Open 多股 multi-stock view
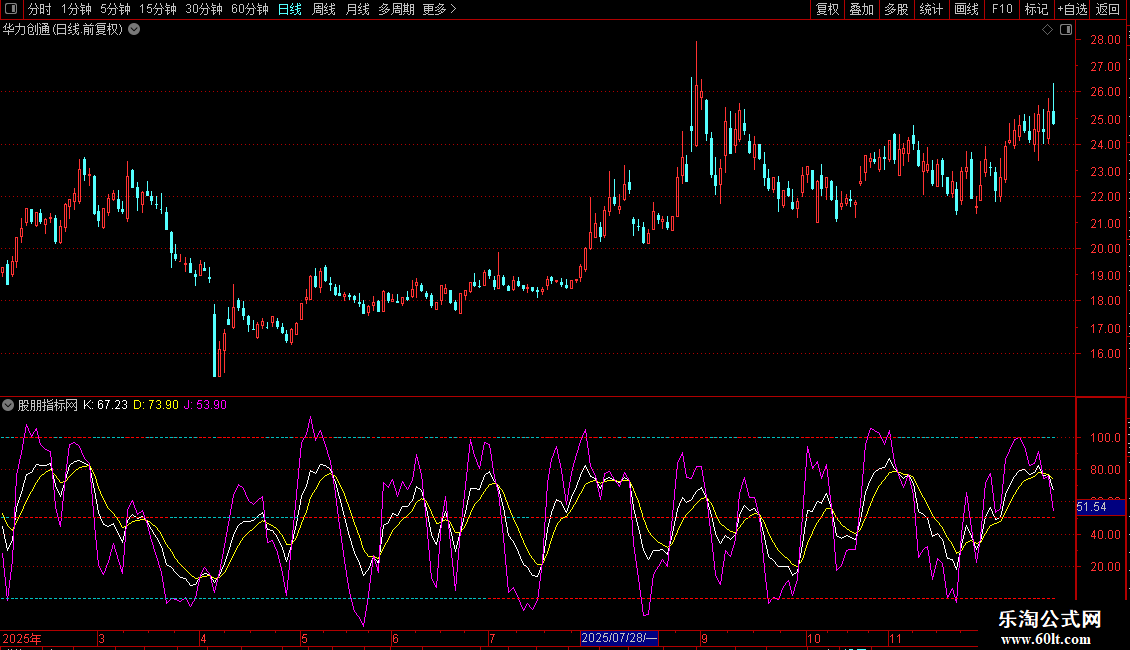This screenshot has height=650, width=1130. pyautogui.click(x=896, y=9)
